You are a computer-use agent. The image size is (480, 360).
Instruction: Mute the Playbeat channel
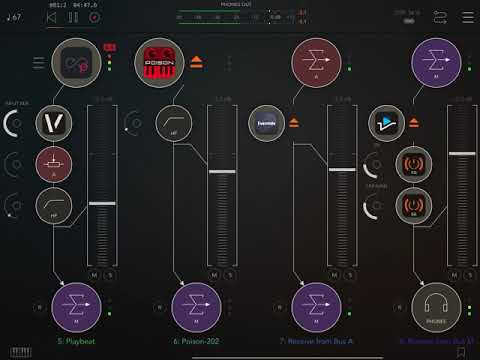[94, 275]
